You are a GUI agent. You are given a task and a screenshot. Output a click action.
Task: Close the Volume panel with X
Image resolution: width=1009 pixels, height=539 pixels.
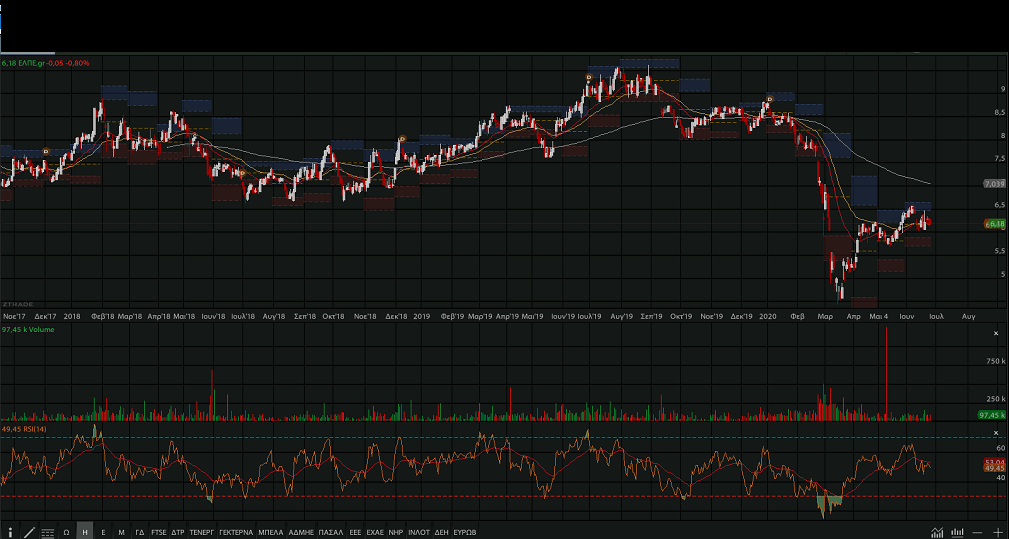point(995,332)
